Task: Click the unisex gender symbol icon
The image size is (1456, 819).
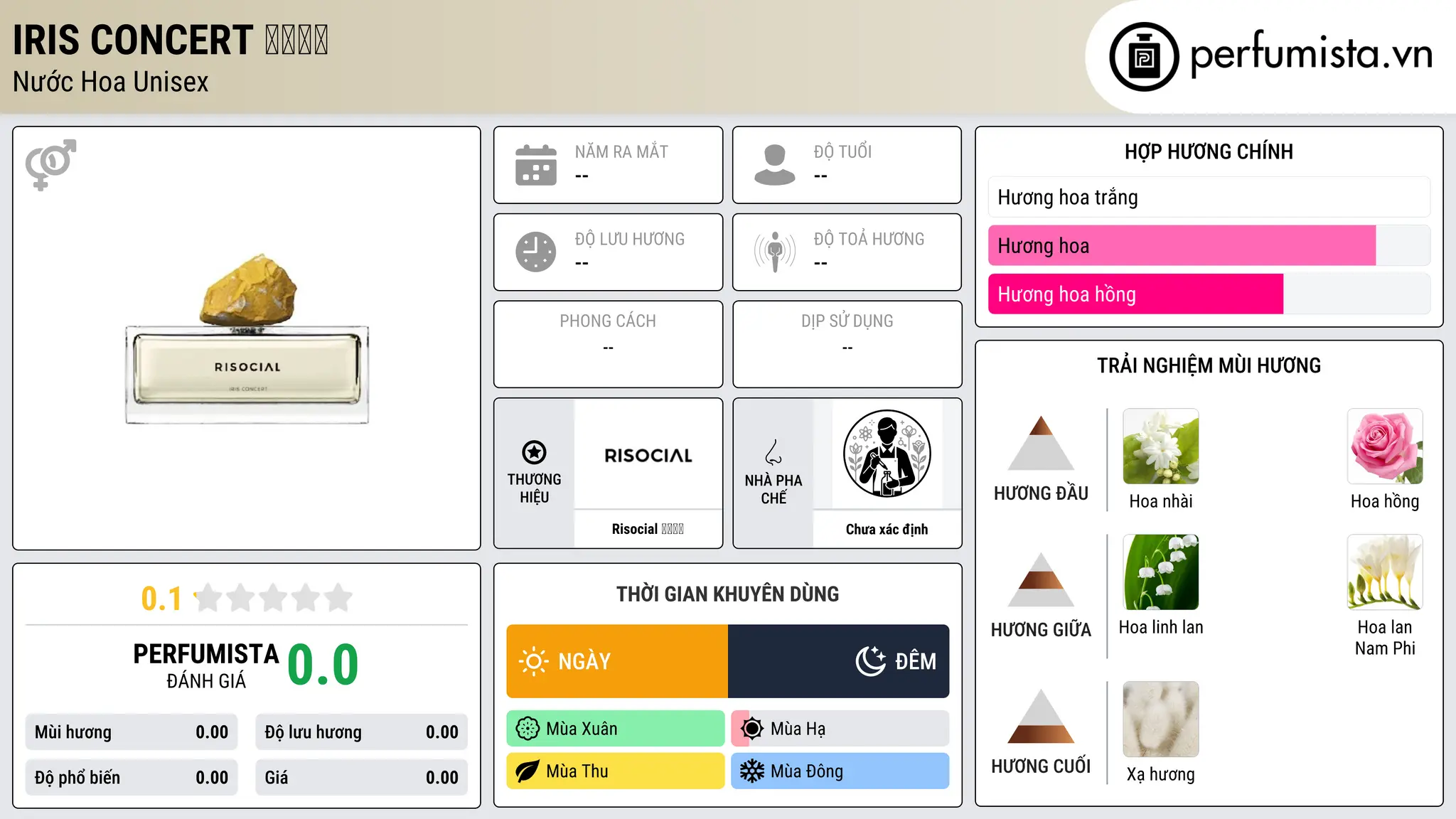Action: [50, 165]
